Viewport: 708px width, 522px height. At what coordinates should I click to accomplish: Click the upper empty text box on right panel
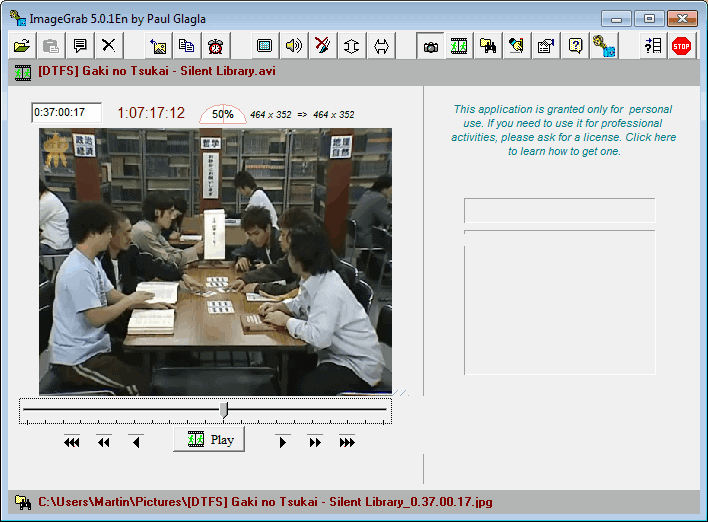click(x=559, y=210)
